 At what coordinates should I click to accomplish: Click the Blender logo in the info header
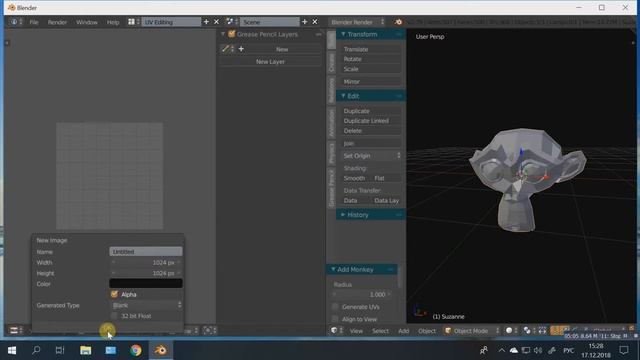tap(398, 22)
